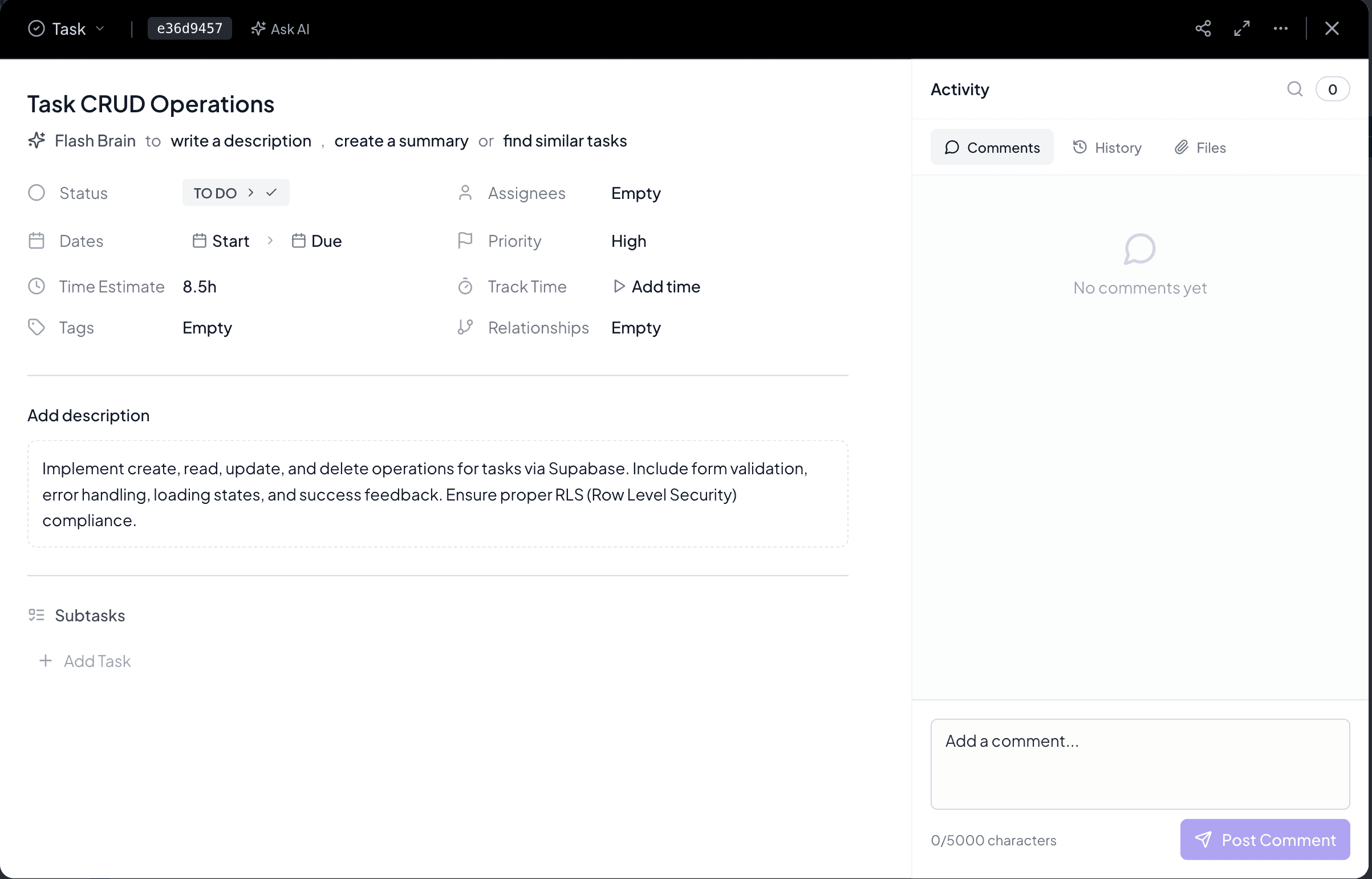
Task: Mark complete using TO DO checkmark
Action: (x=272, y=193)
